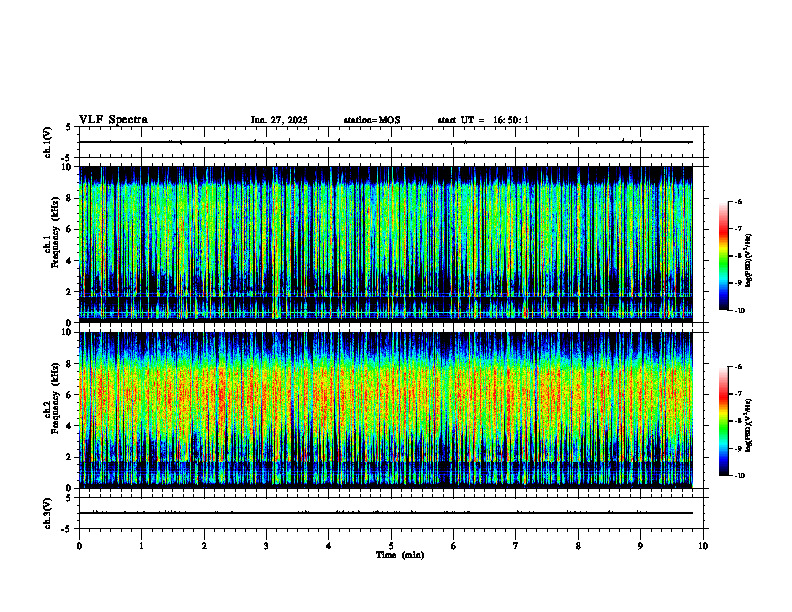Click inside the ch.2 spectrogram panel
The image size is (792, 612).
click(x=386, y=410)
